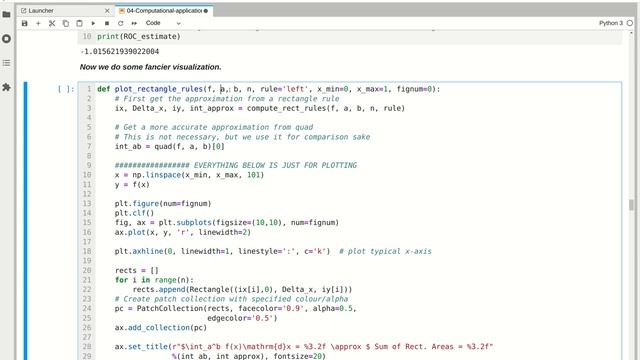Image resolution: width=640 pixels, height=360 pixels.
Task: Click the print(ROC_estimate) code line
Action: (139, 37)
